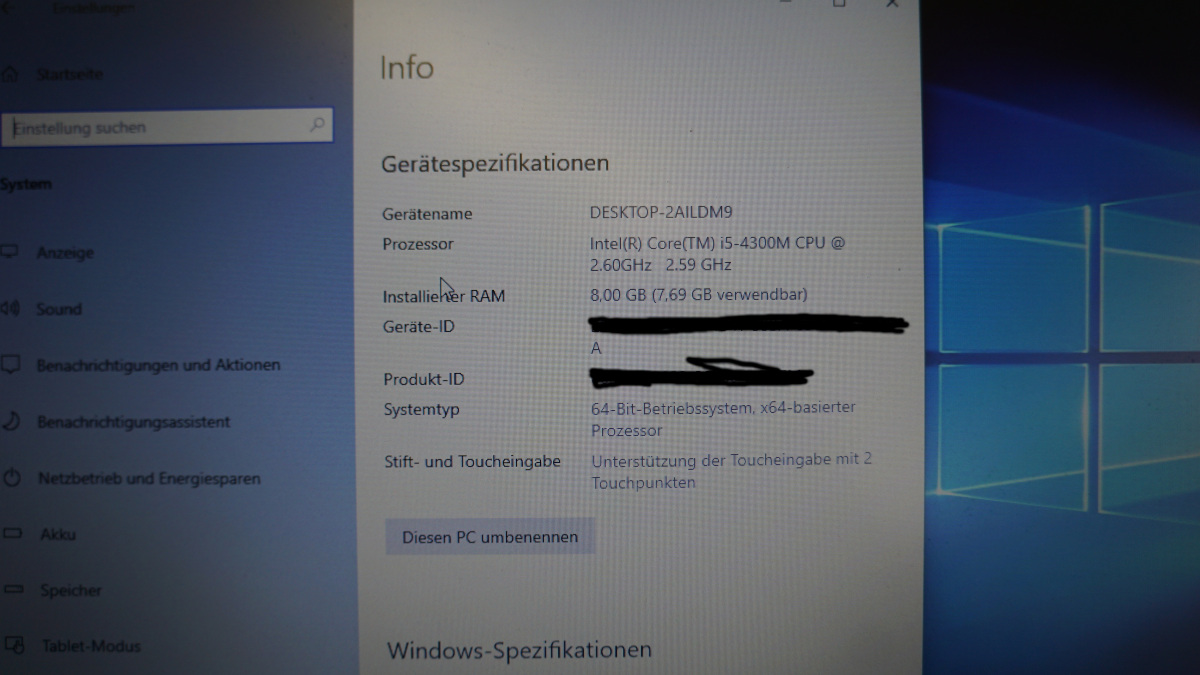Go to Startseite

(69, 75)
